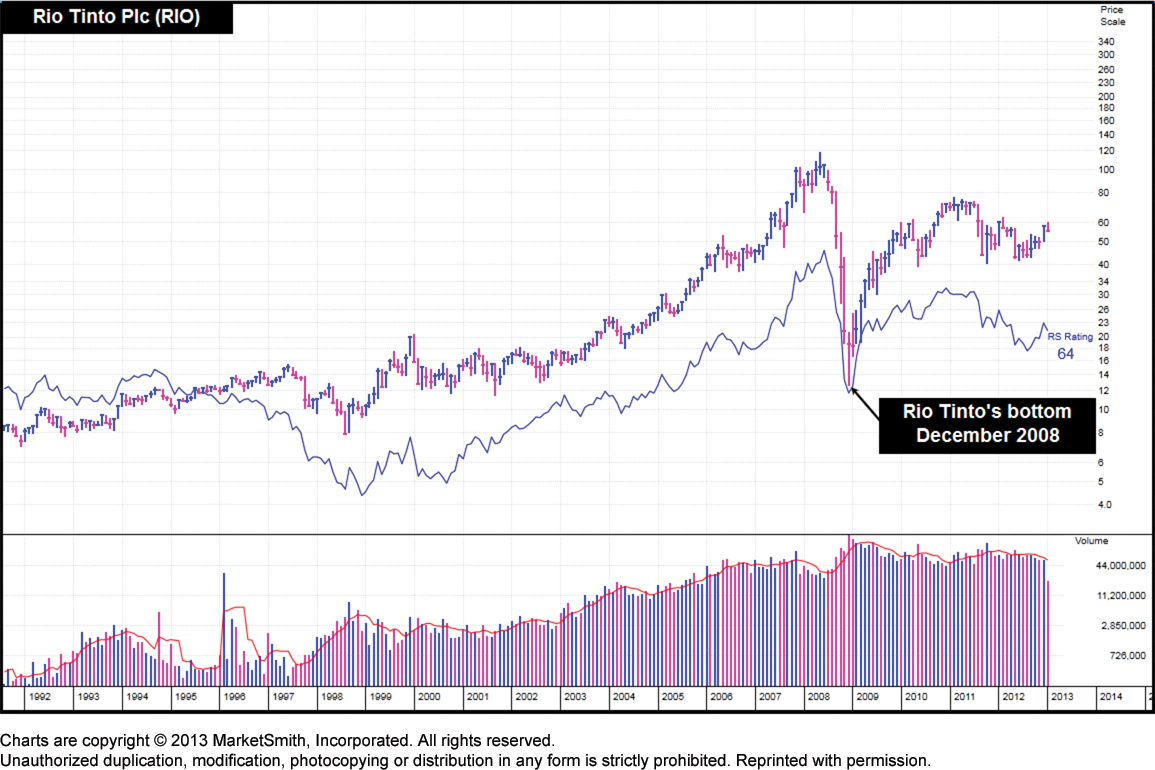Click the RS Rating value 64
The image size is (1155, 770).
click(1065, 354)
